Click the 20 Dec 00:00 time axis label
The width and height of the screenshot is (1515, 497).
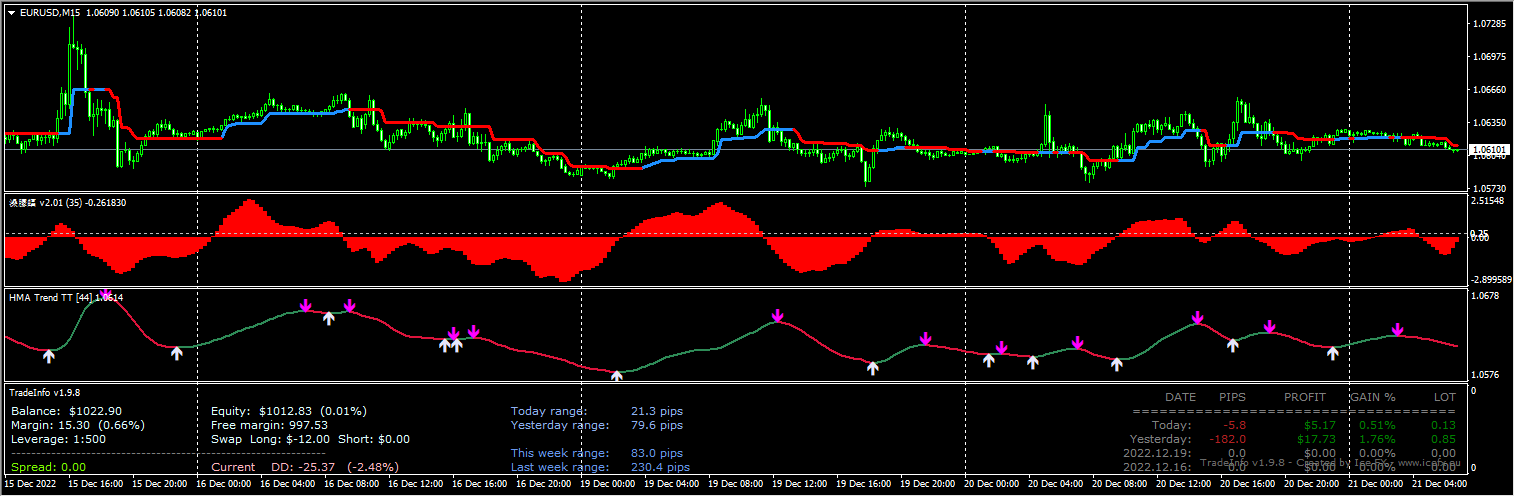coord(991,484)
